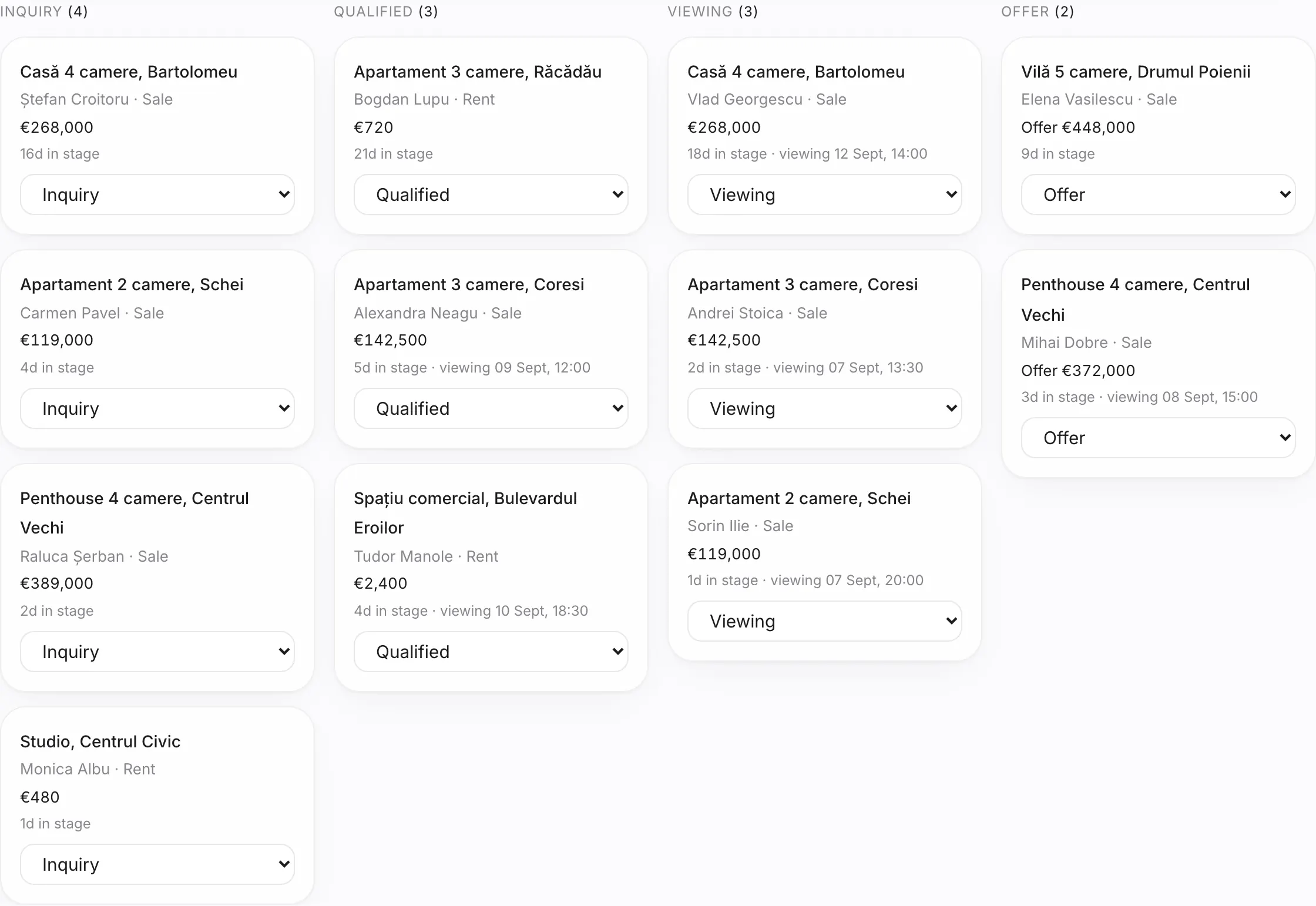This screenshot has width=1316, height=906.
Task: Open Viewing dropdown for Vlad Georgescu
Action: point(825,194)
